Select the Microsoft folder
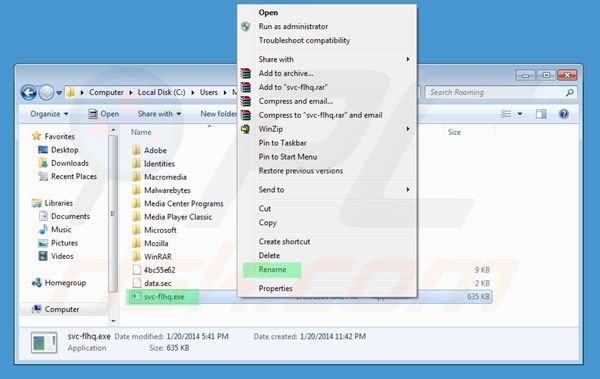This screenshot has width=600, height=379. click(x=154, y=230)
